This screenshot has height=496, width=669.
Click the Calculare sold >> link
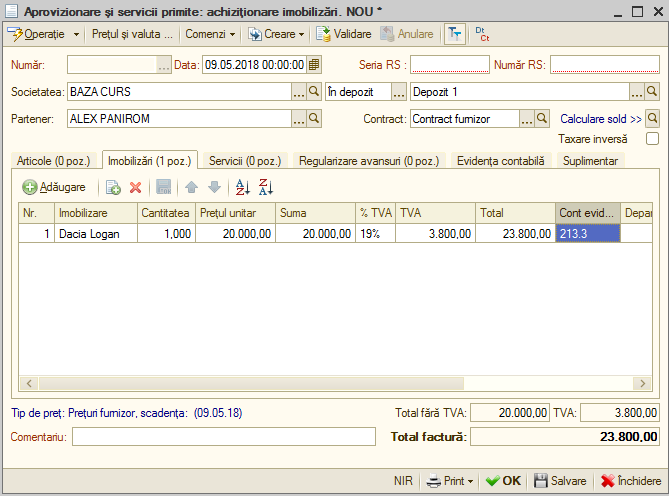[601, 119]
